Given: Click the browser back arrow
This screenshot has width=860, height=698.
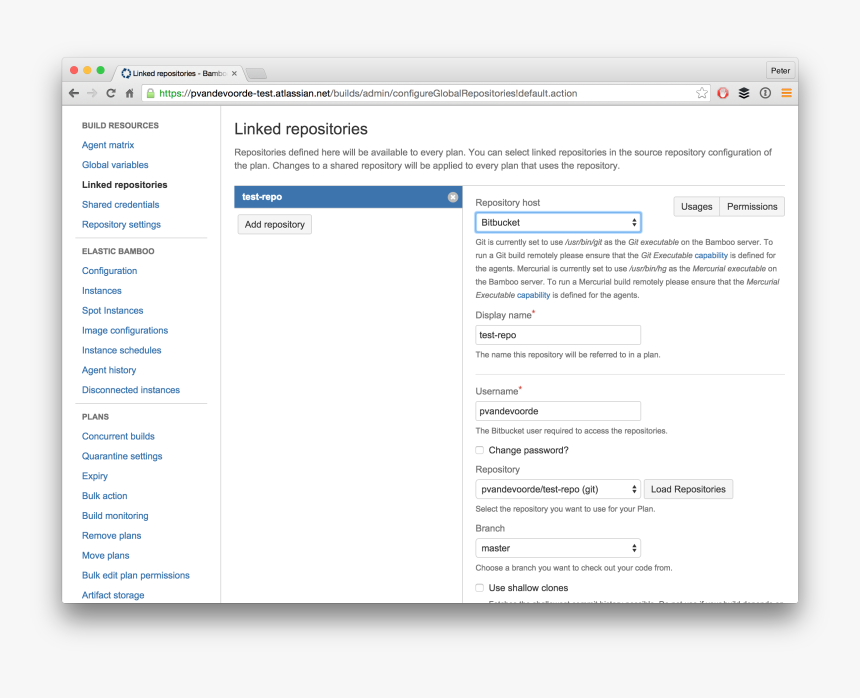Looking at the screenshot, I should point(74,93).
